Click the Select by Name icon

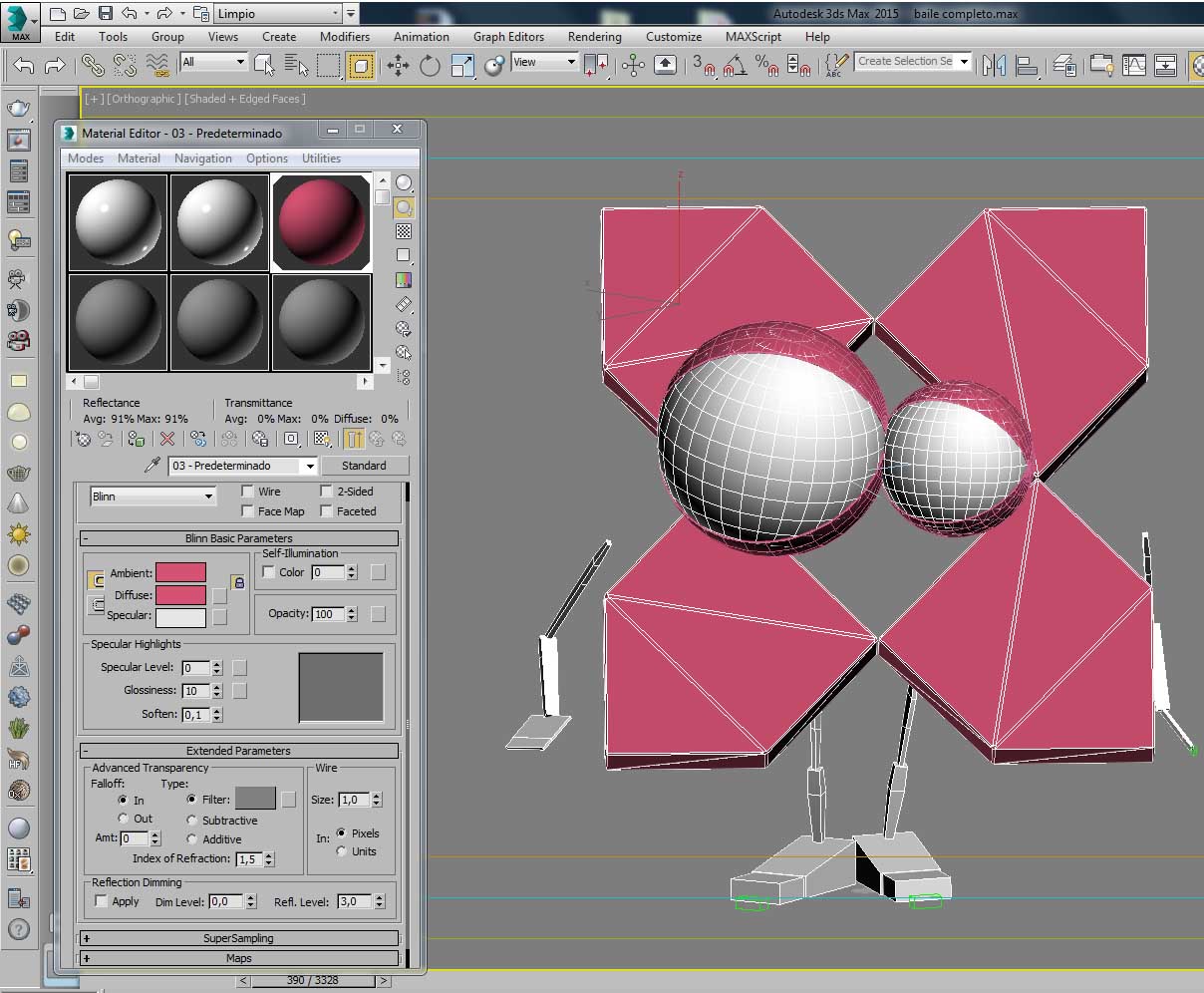(296, 66)
